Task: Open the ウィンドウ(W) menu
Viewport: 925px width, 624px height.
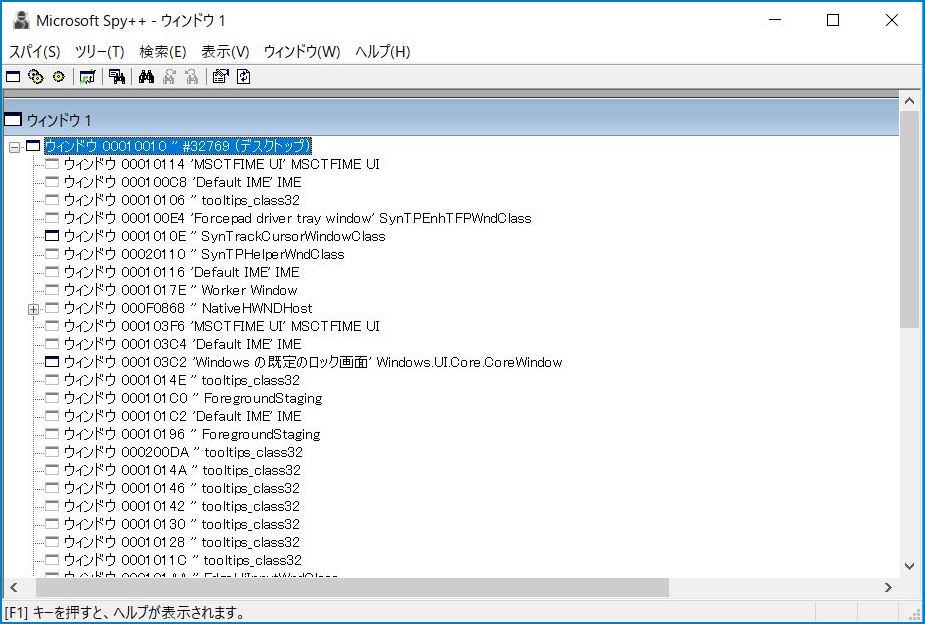Action: pos(302,52)
